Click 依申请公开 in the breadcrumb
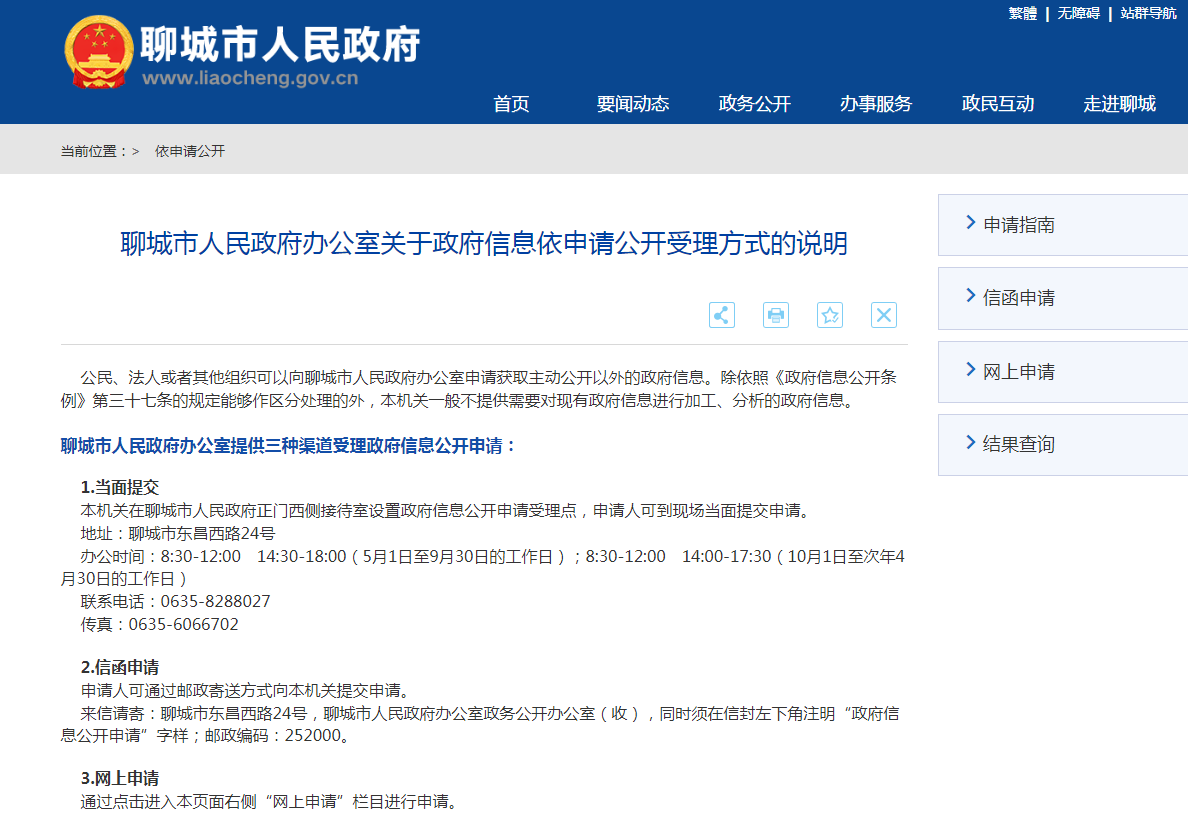 click(x=189, y=150)
